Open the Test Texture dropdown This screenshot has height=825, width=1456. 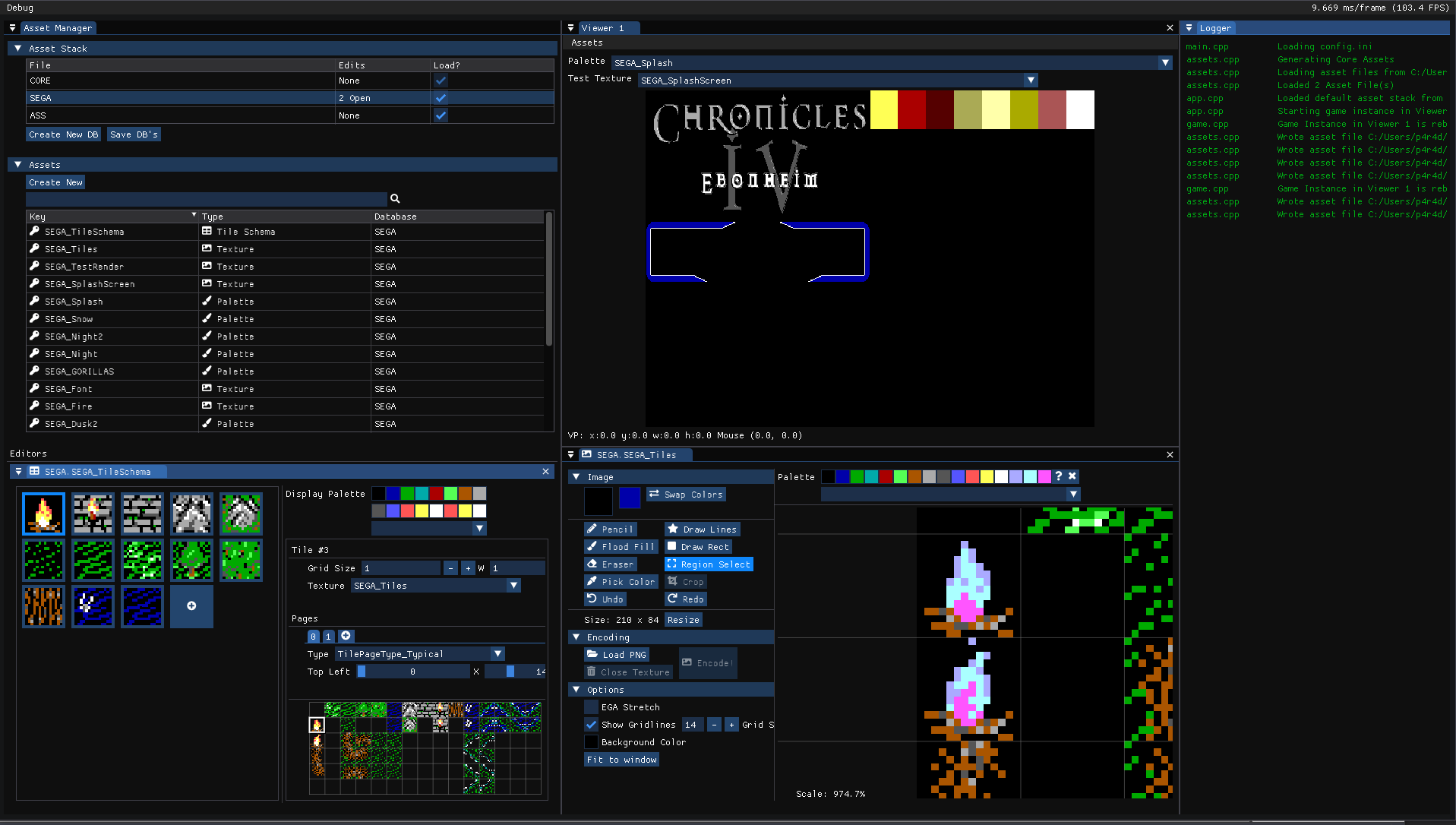[1031, 81]
